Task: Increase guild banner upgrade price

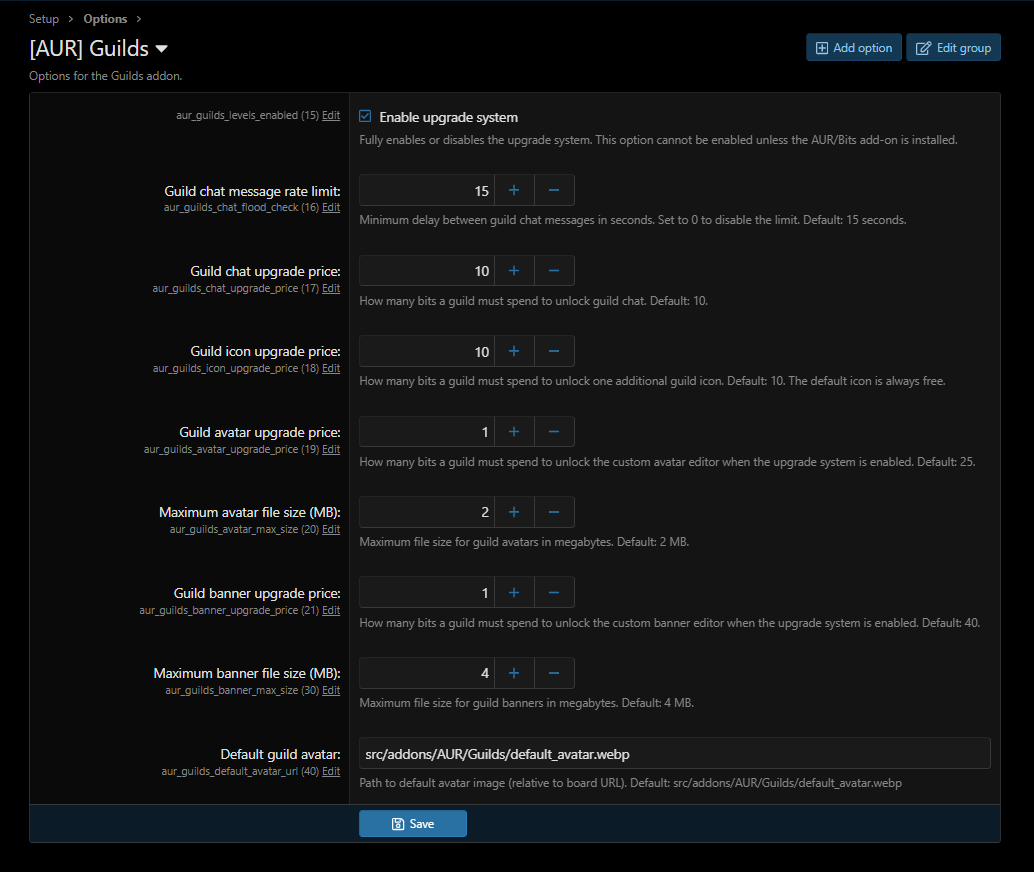Action: (x=514, y=592)
